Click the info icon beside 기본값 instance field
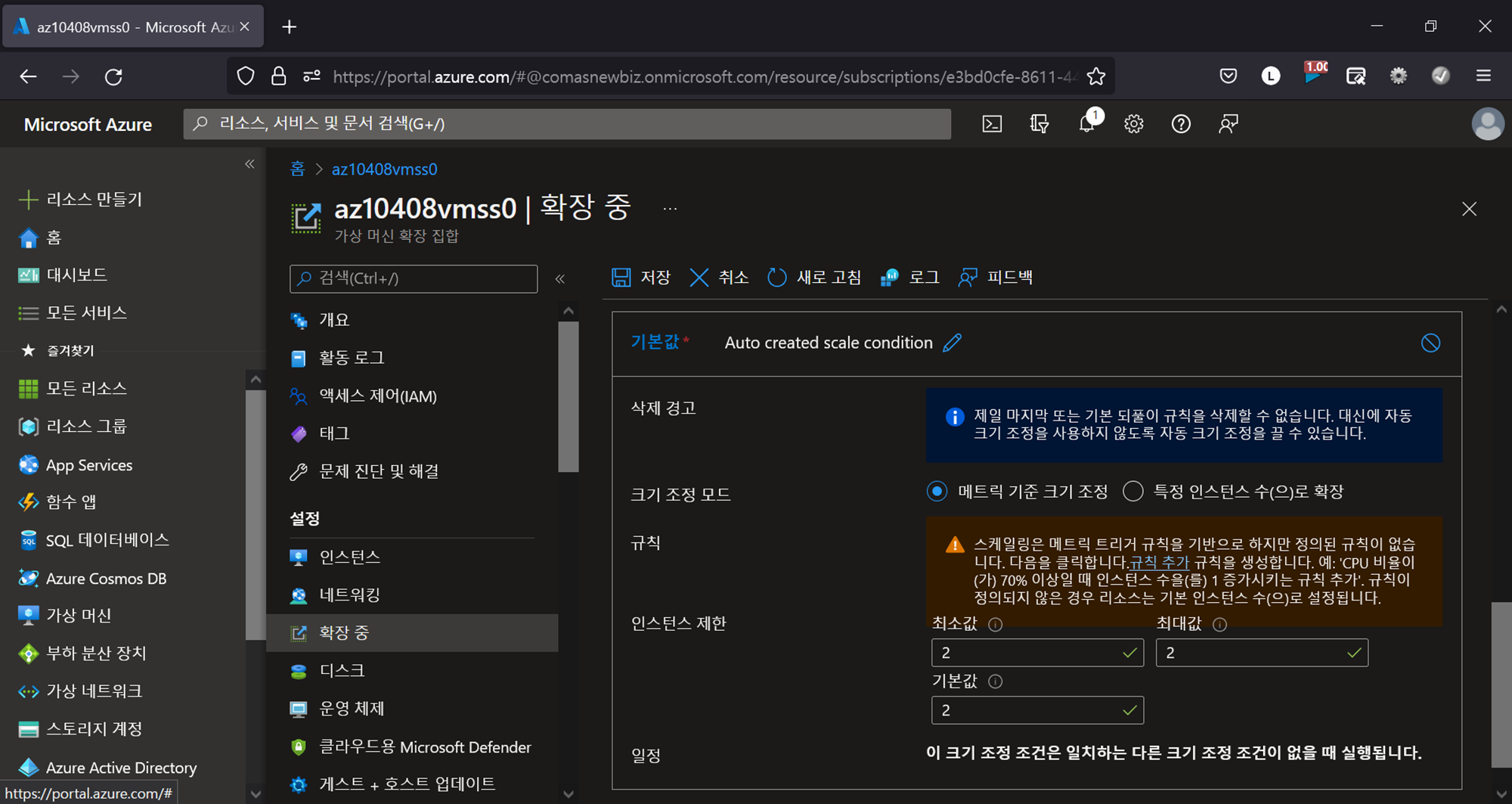 pos(996,681)
